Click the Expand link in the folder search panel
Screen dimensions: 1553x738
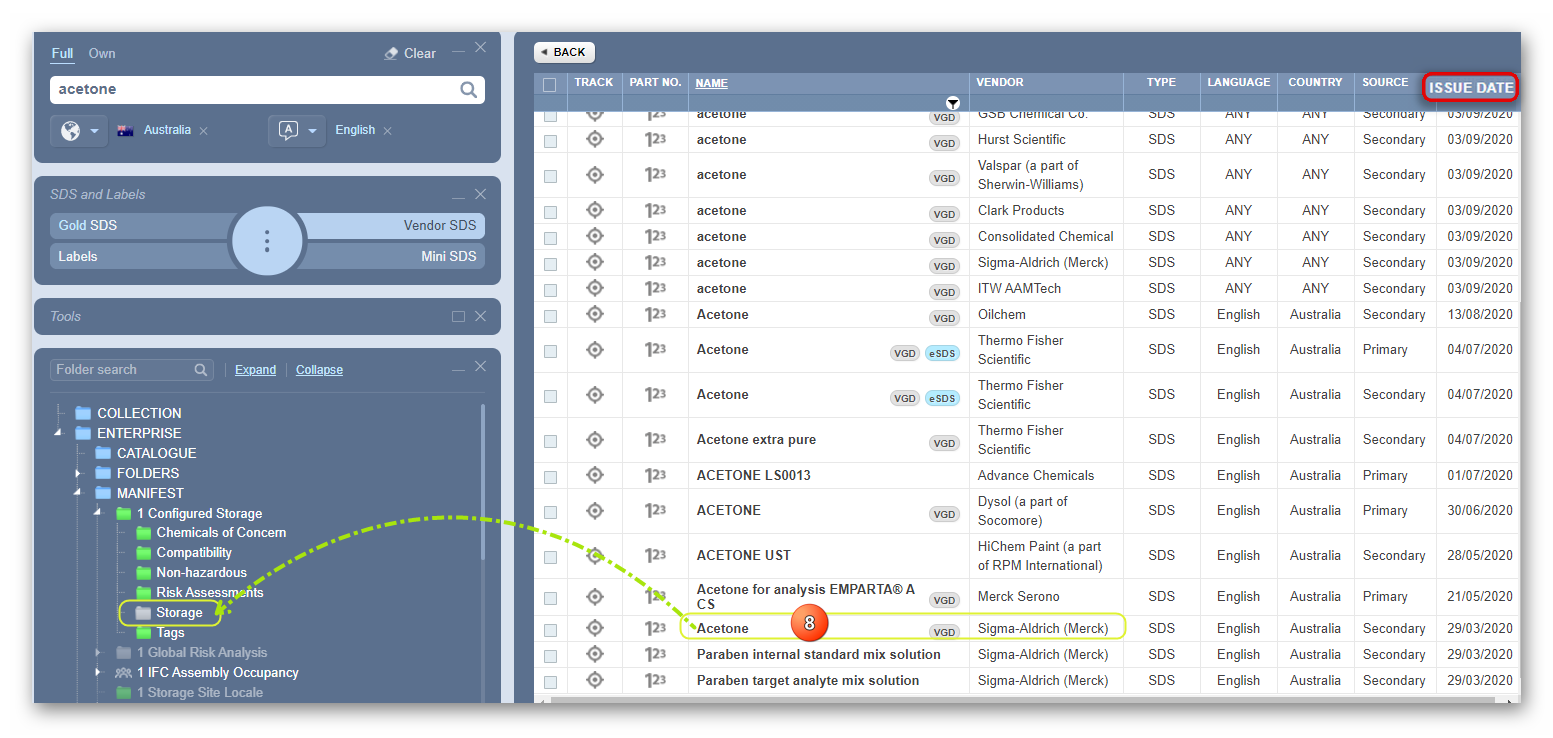click(x=255, y=369)
